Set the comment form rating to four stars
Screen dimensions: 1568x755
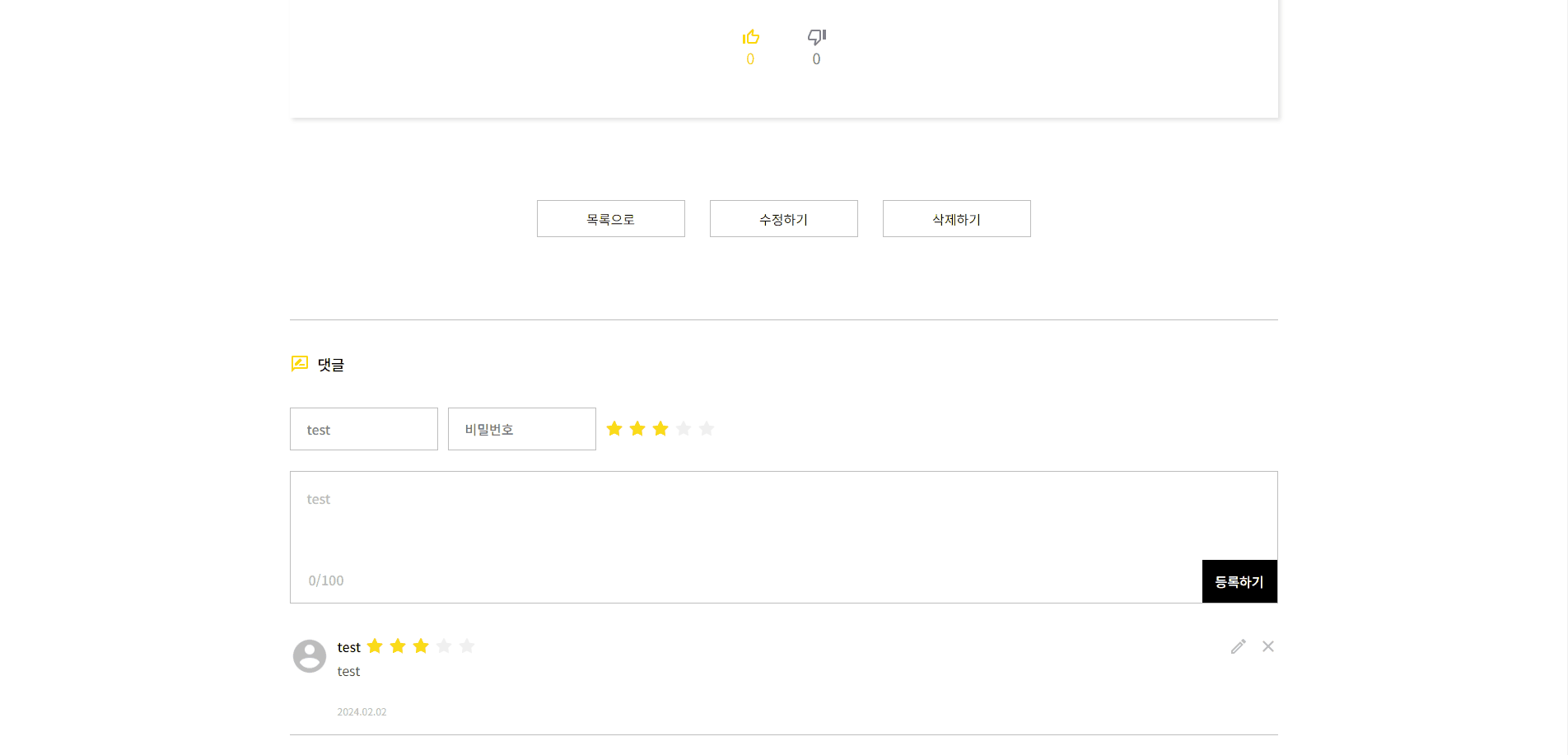[x=684, y=428]
